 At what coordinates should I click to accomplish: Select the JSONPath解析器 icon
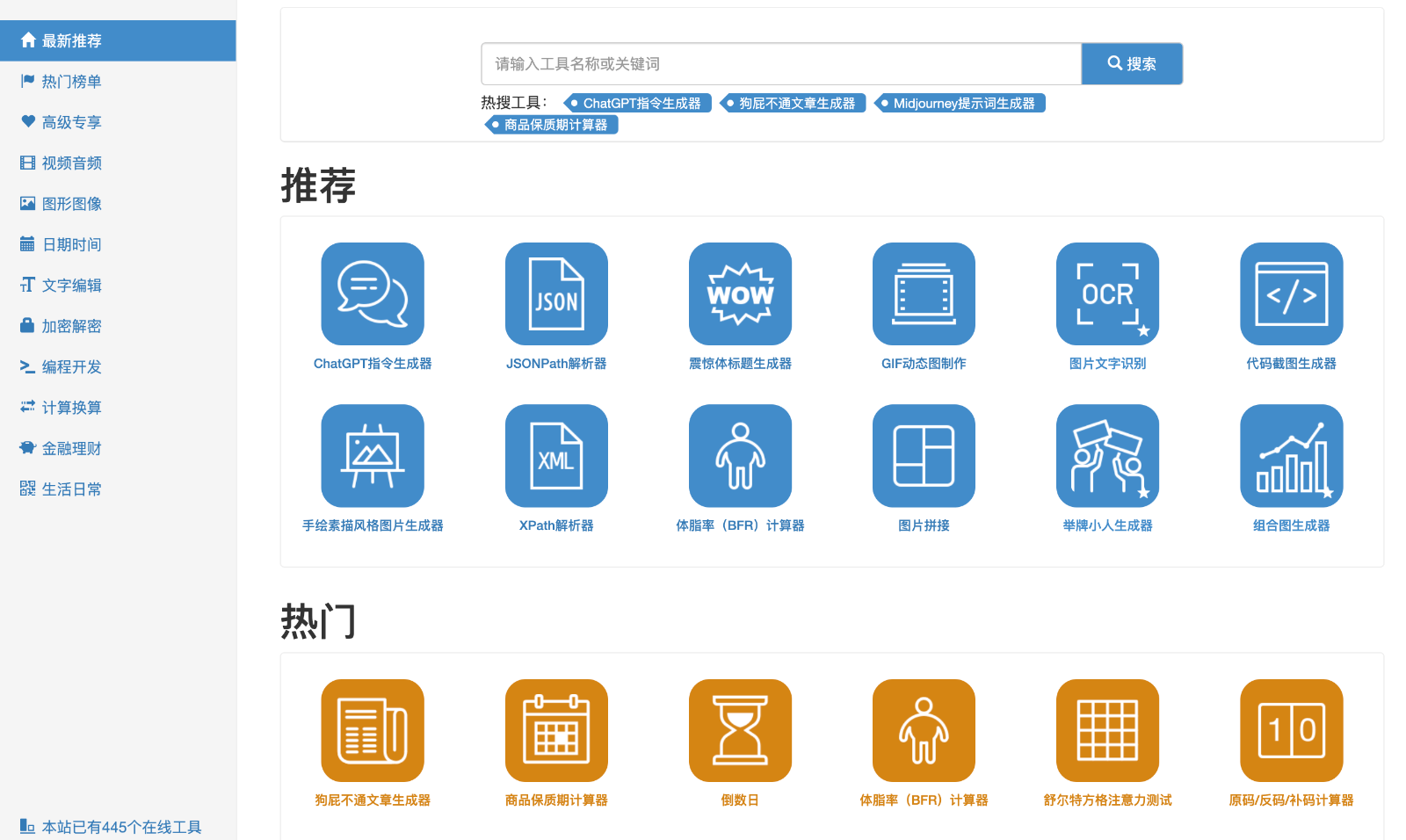tap(556, 294)
